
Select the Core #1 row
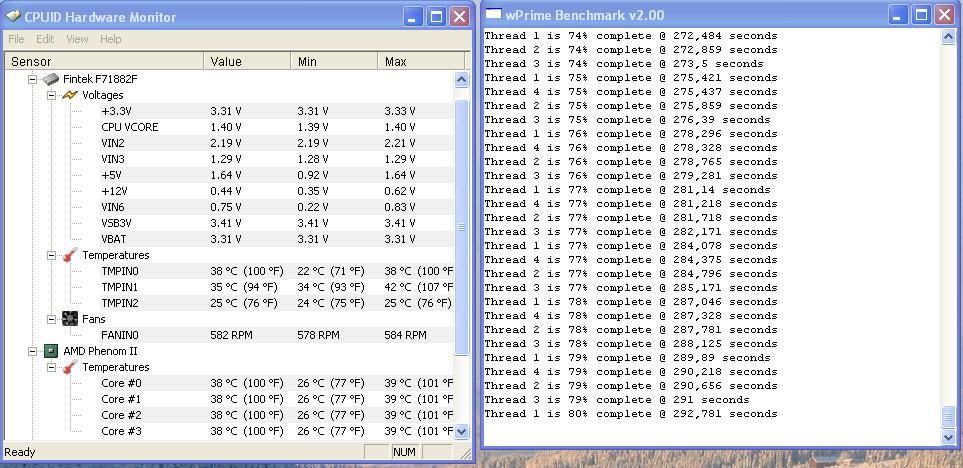pos(275,399)
